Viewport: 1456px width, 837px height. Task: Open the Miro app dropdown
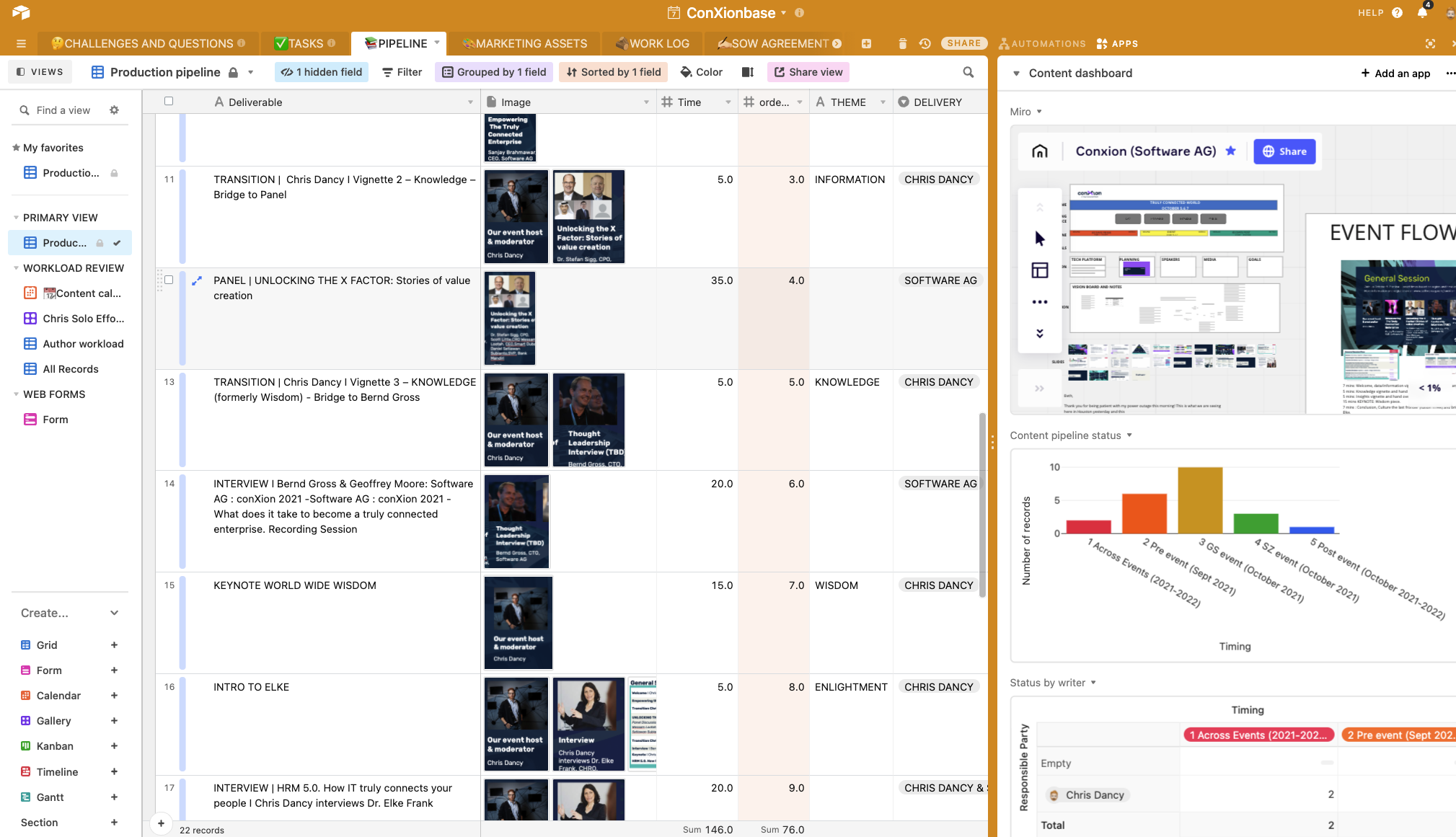(1039, 112)
